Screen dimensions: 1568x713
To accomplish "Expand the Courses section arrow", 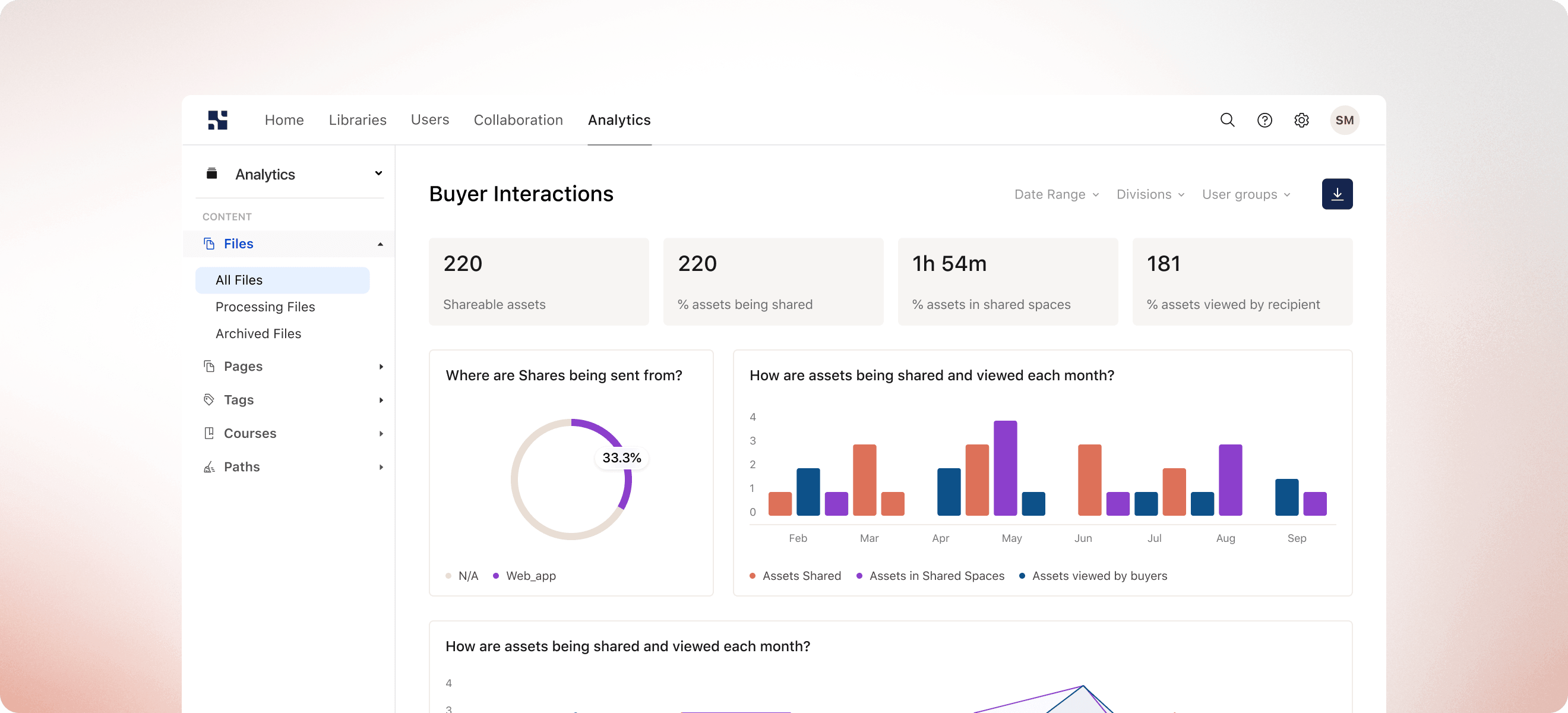I will (381, 434).
